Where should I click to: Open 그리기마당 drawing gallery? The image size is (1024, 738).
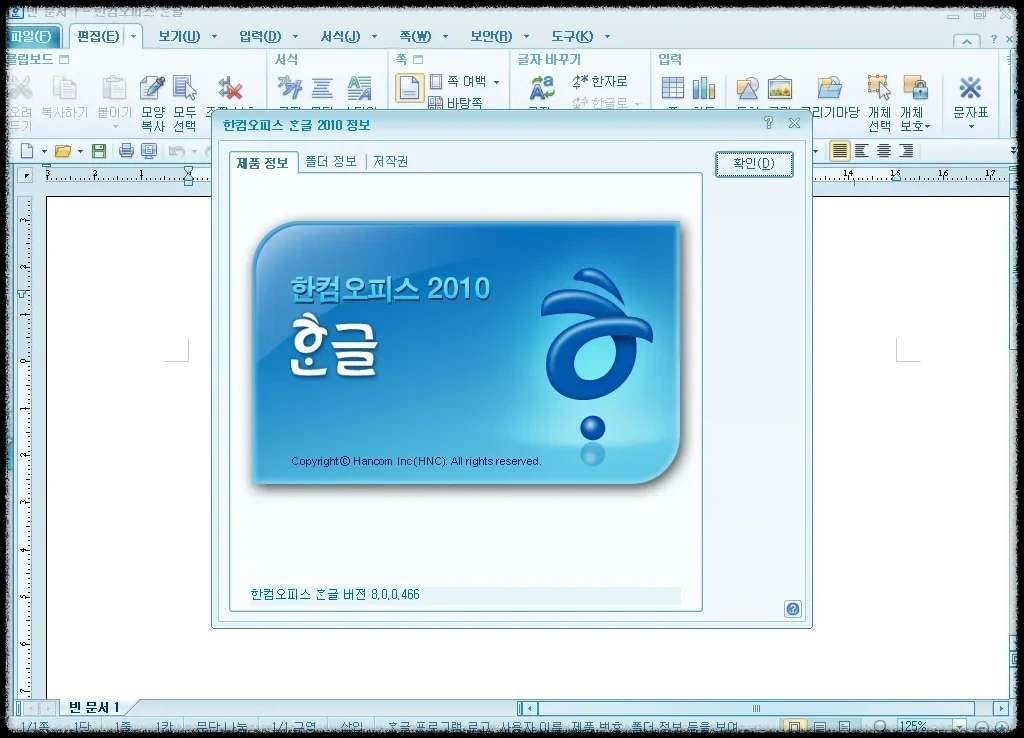point(829,88)
